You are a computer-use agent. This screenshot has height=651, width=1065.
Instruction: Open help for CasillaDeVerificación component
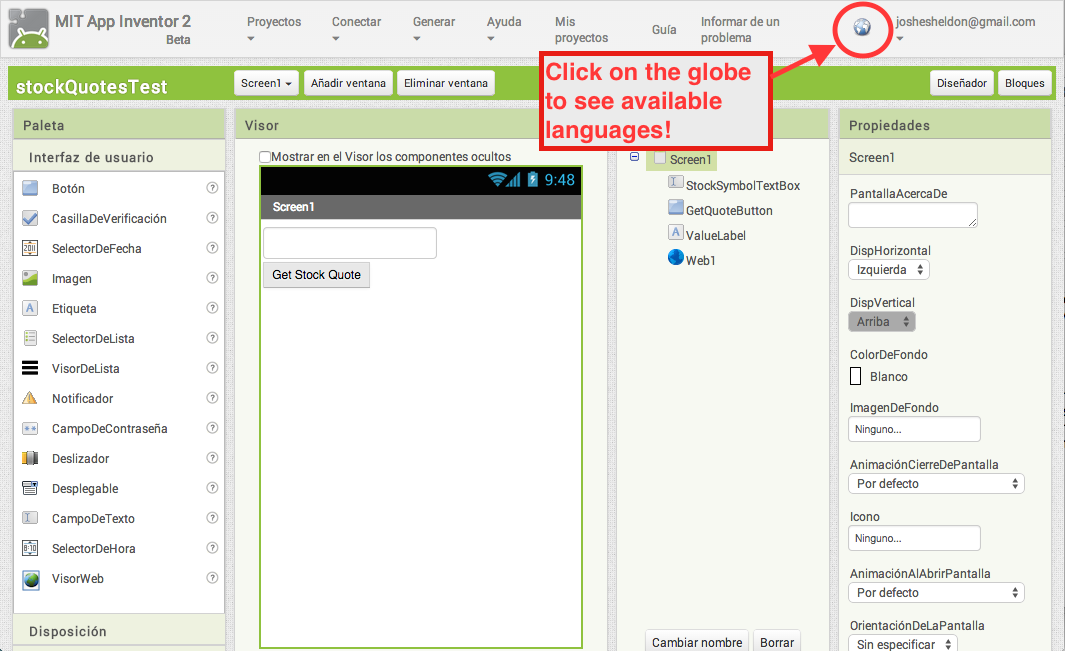point(212,217)
